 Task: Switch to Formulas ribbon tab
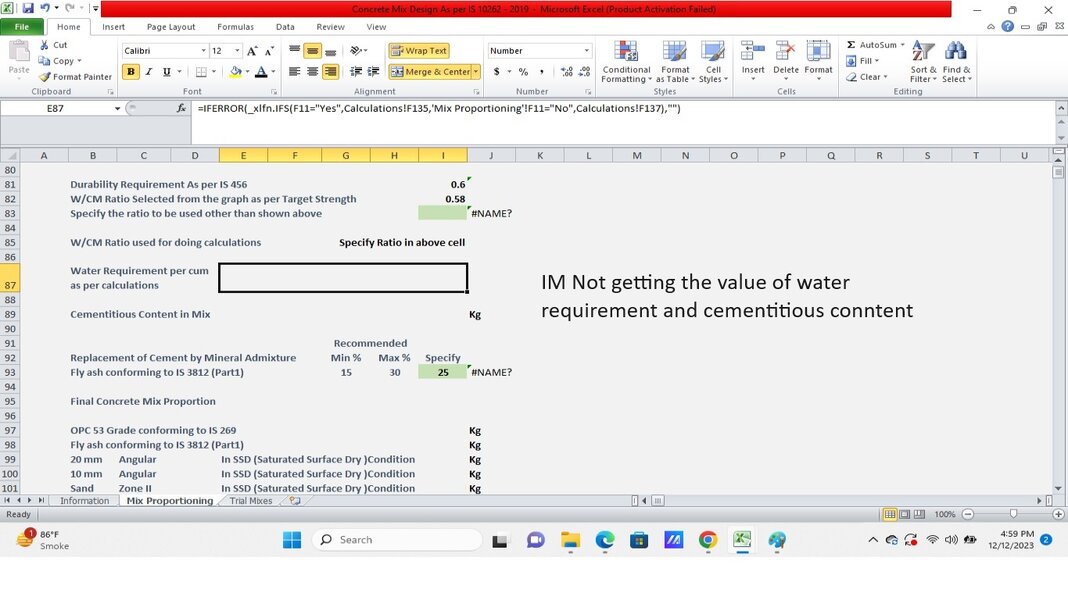point(235,27)
